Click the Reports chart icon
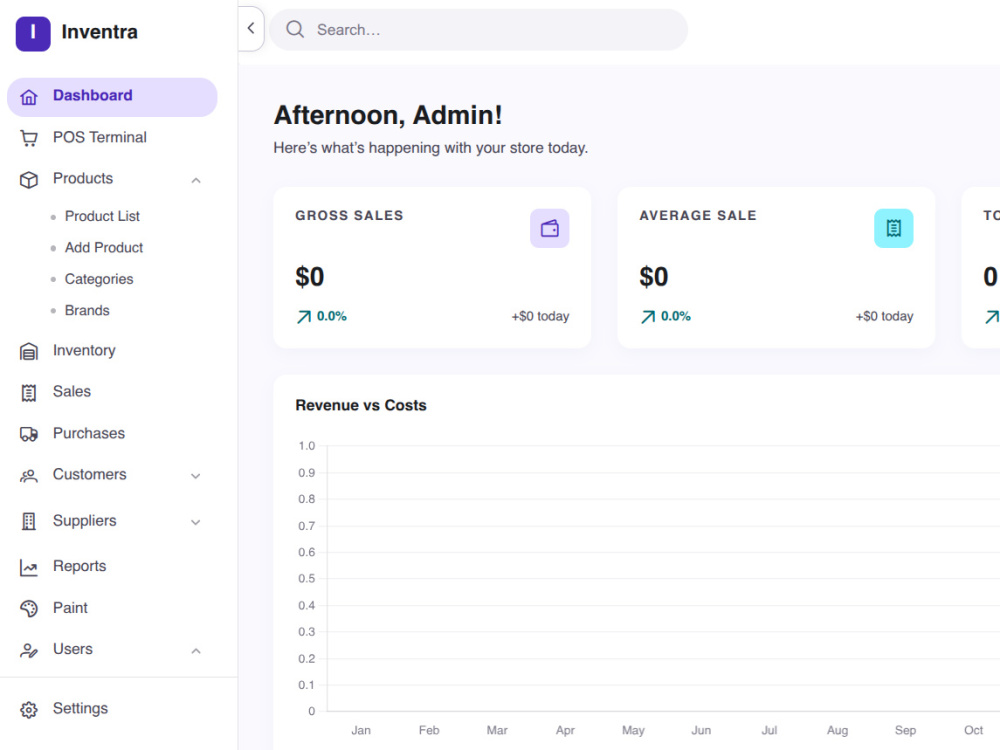1000x750 pixels. [x=29, y=568]
